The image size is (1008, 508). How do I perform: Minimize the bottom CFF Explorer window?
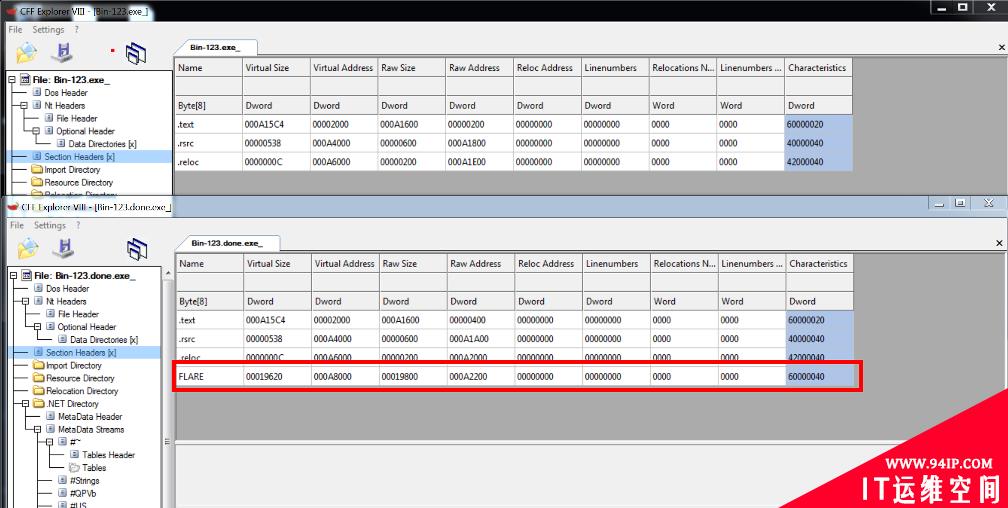coord(939,203)
